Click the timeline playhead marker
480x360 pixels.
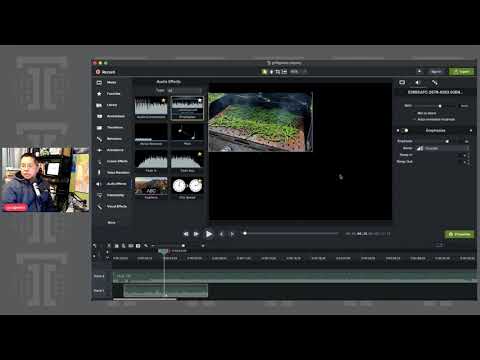(163, 251)
